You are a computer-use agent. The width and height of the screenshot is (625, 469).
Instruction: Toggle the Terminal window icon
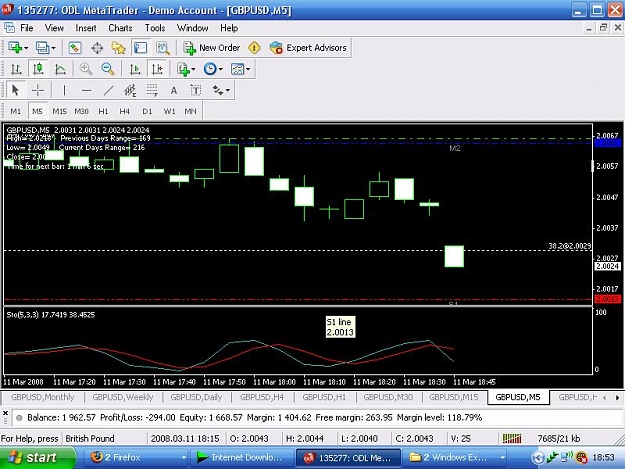[x=140, y=48]
